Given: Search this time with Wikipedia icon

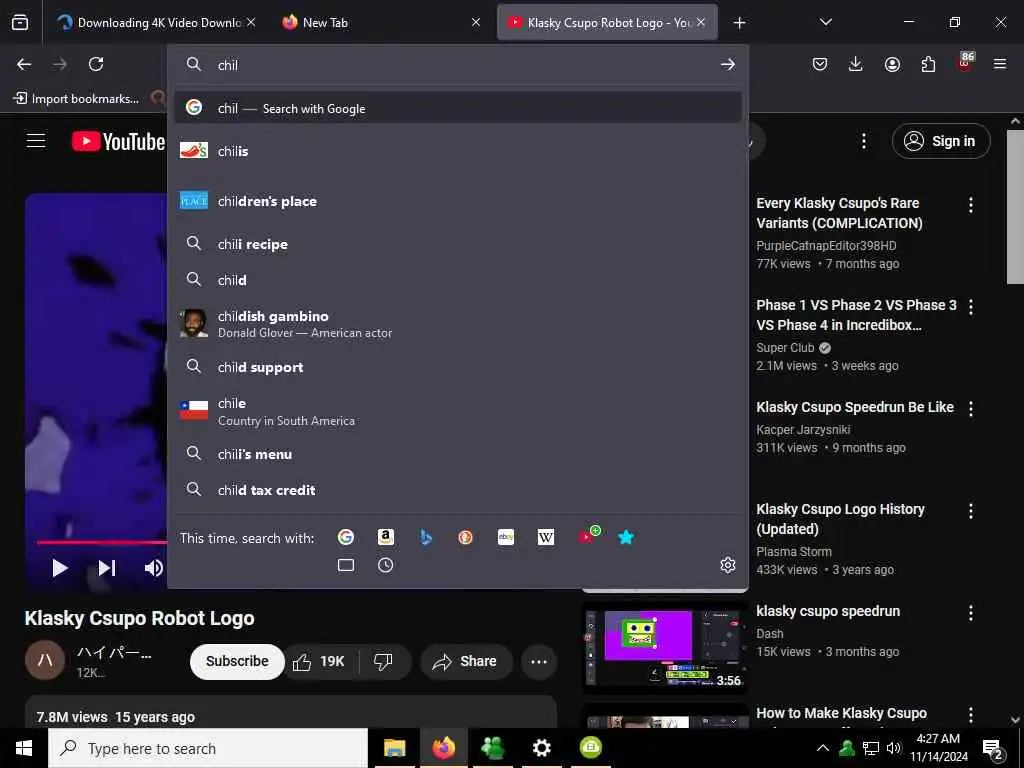Looking at the screenshot, I should click(x=546, y=537).
